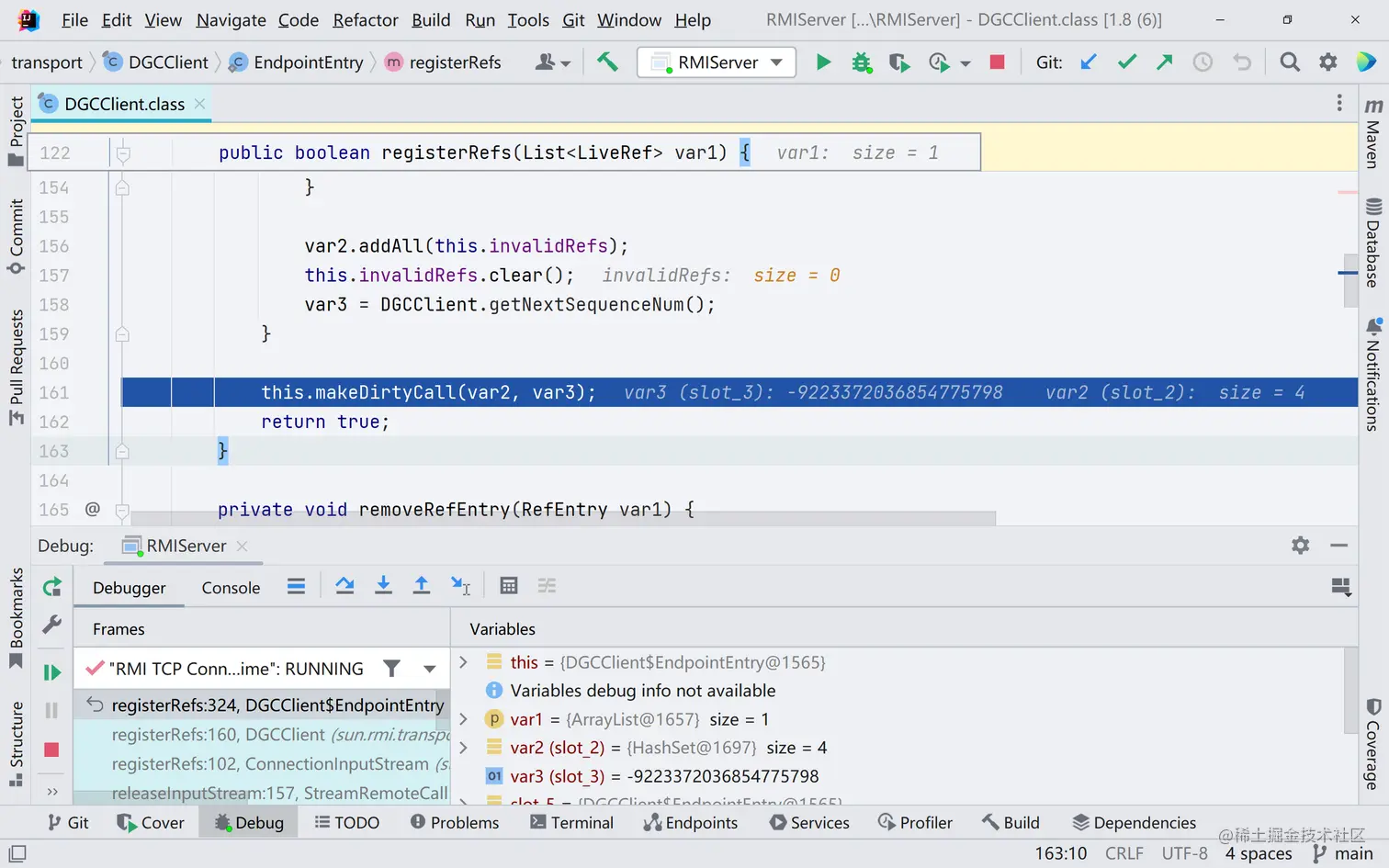
Task: Click editor horizontal scrollbar
Action: (x=562, y=519)
